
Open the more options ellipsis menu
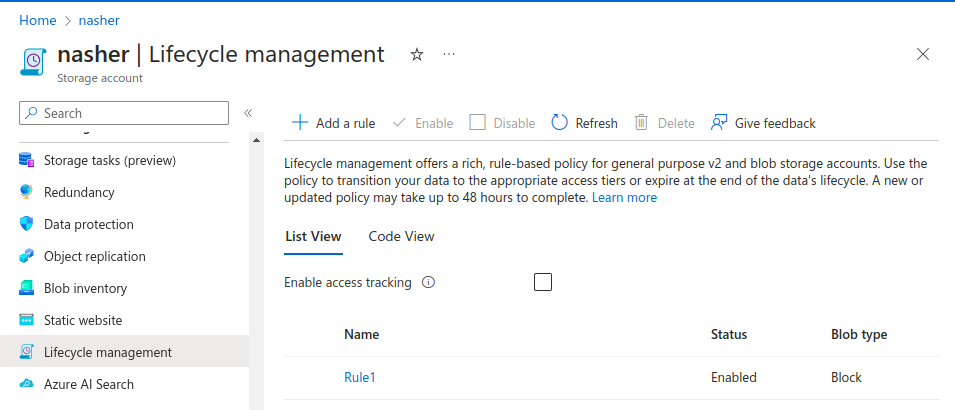449,55
